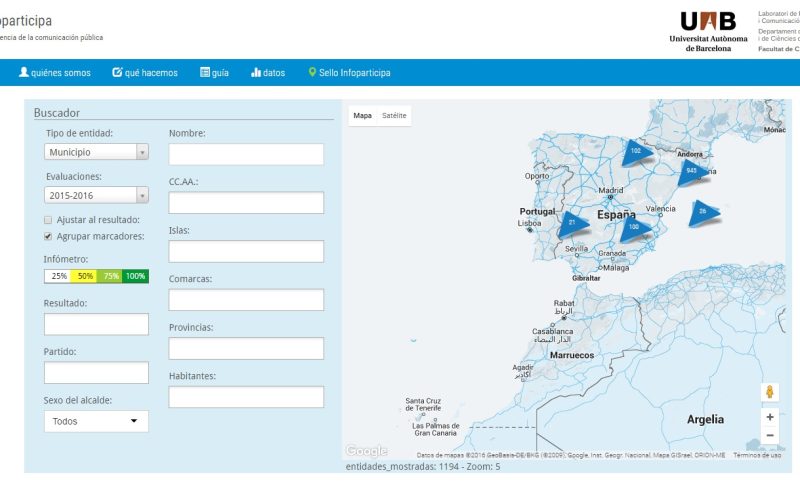Screen dimensions: 800x500
Task: Focus the Provincias input field
Action: [x=246, y=348]
